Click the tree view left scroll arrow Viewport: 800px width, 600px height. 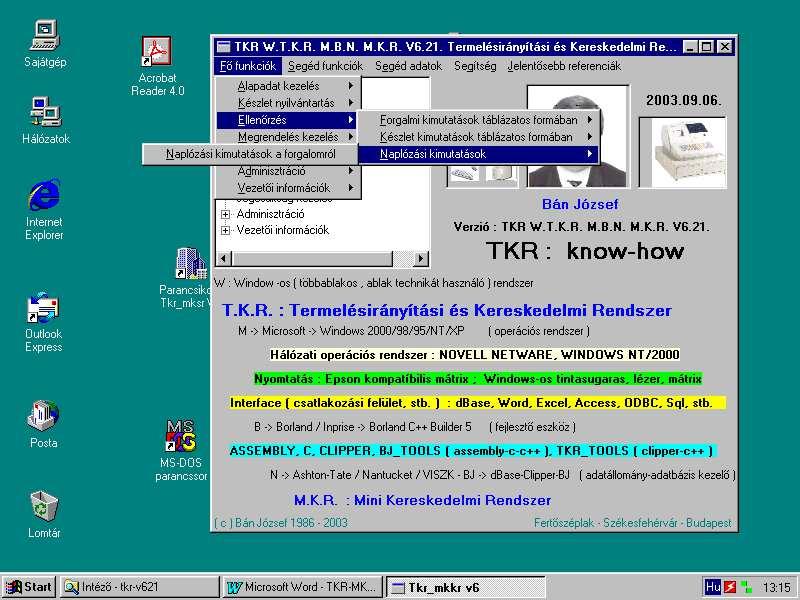[223, 259]
